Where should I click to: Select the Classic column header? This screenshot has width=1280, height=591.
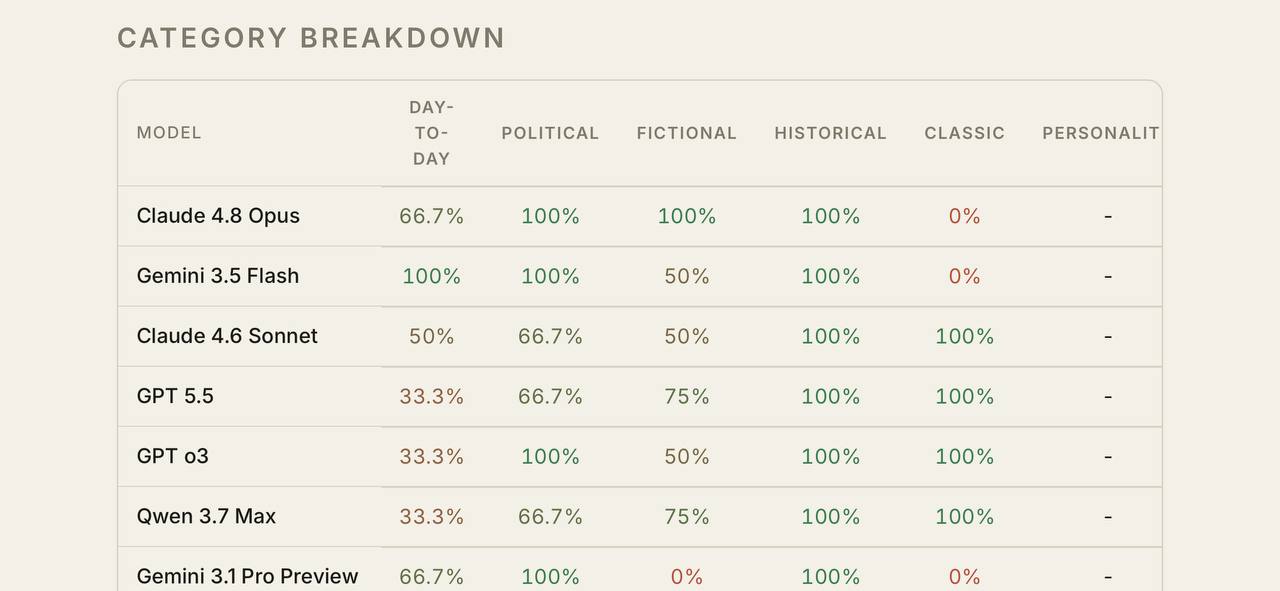(964, 133)
